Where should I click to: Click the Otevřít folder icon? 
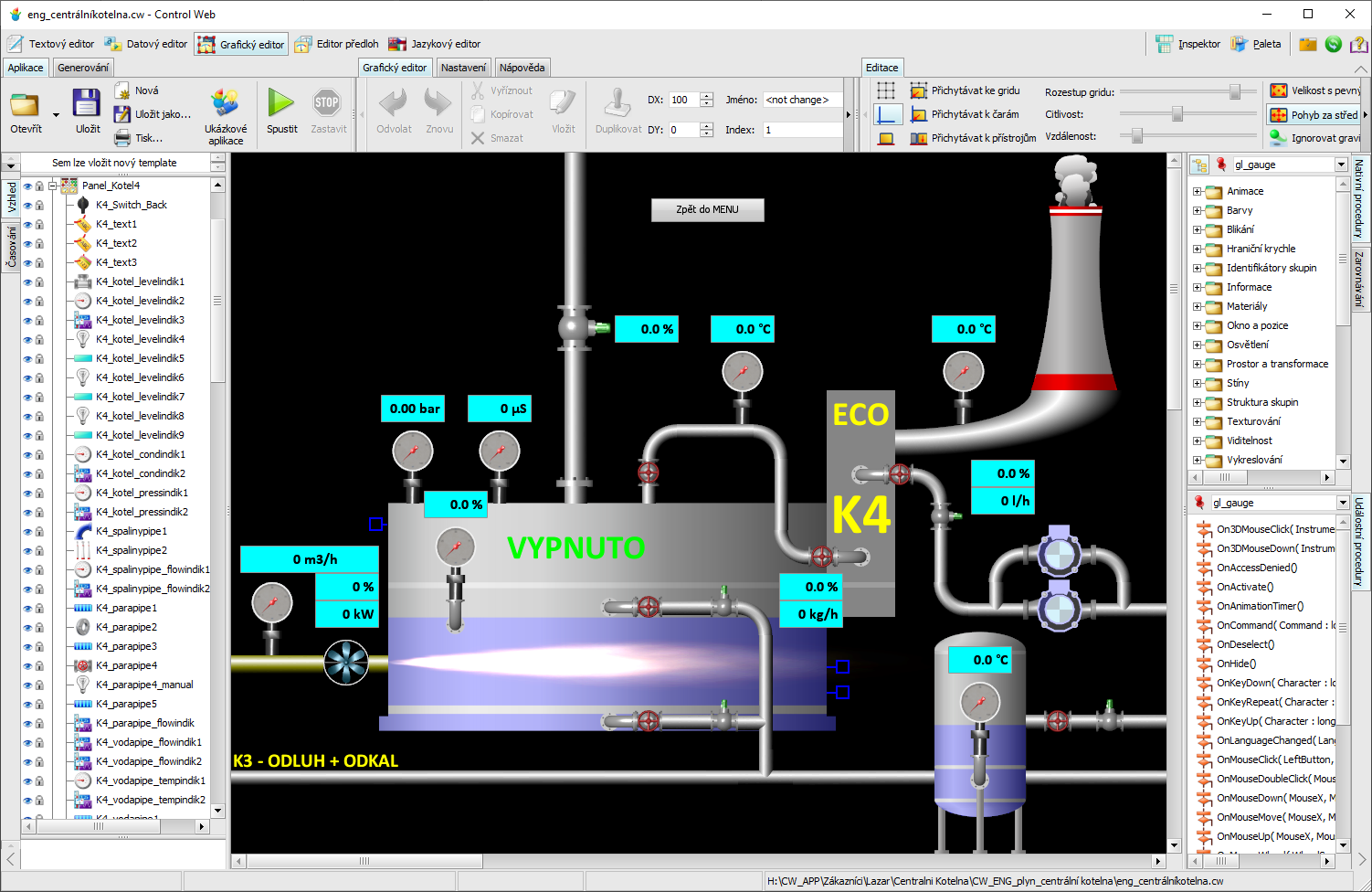pyautogui.click(x=26, y=103)
